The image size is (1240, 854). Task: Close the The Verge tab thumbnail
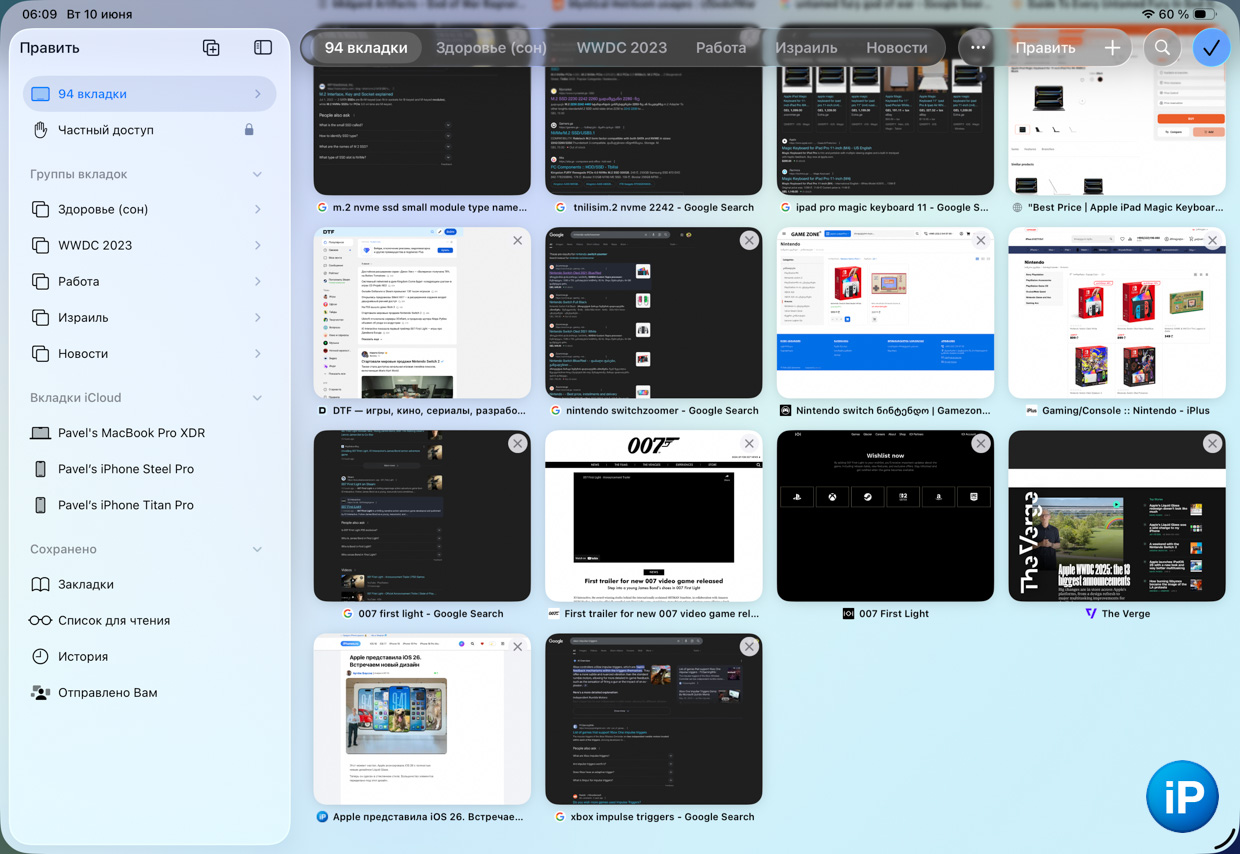point(1212,444)
